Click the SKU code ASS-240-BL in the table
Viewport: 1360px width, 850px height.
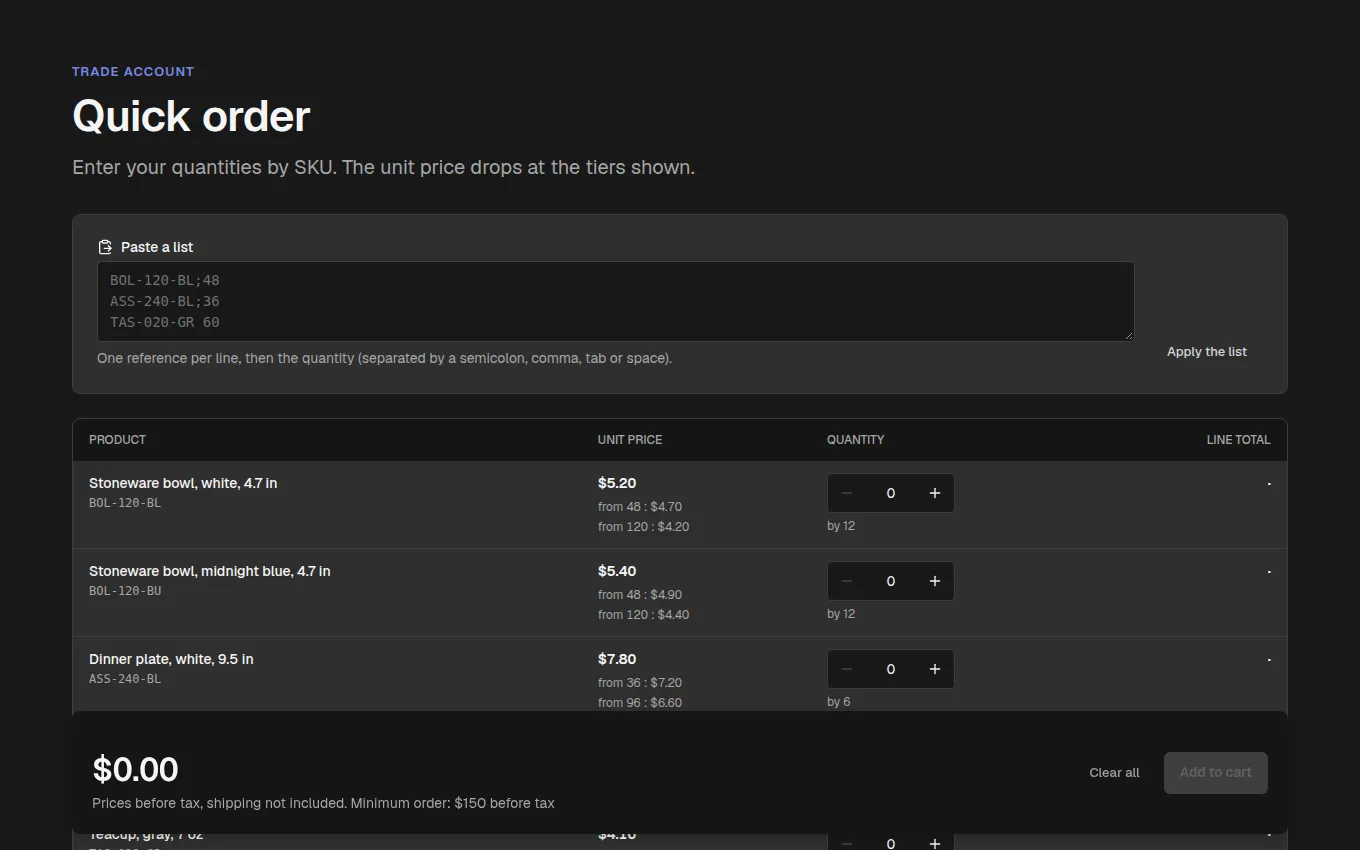pos(125,679)
